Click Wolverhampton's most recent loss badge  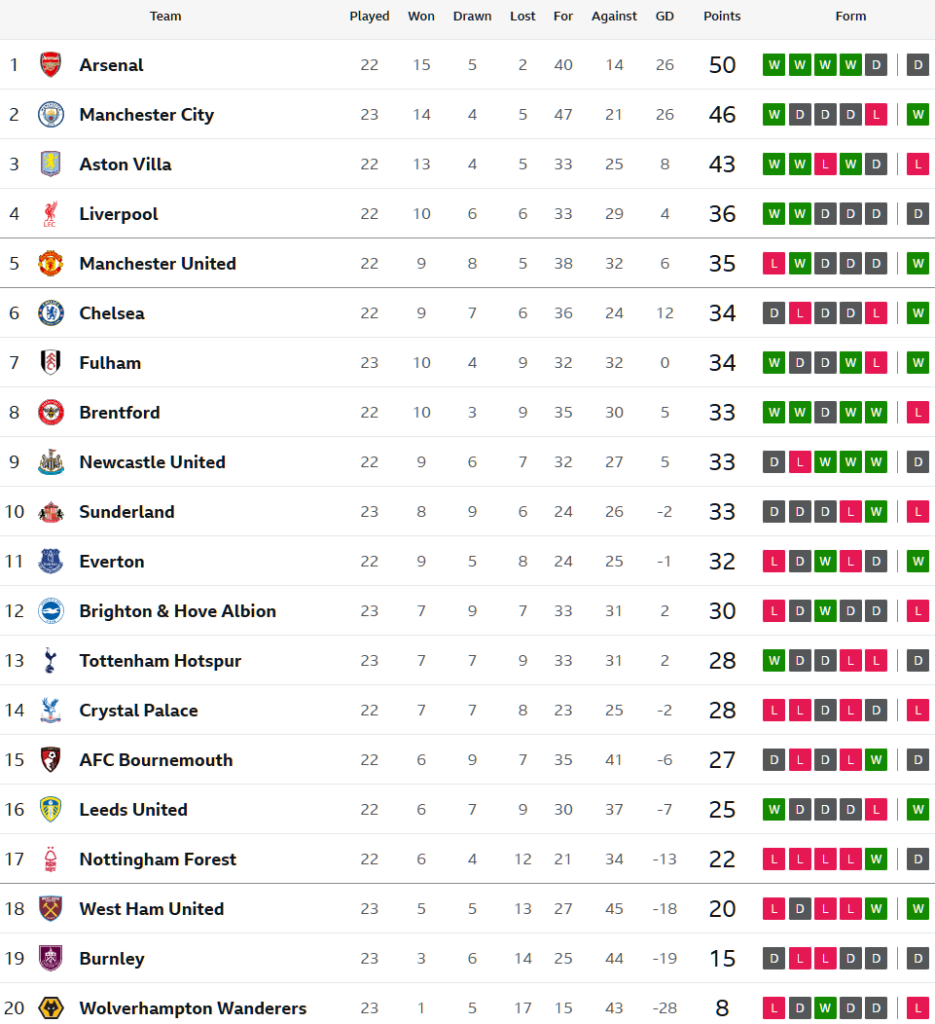point(917,1008)
